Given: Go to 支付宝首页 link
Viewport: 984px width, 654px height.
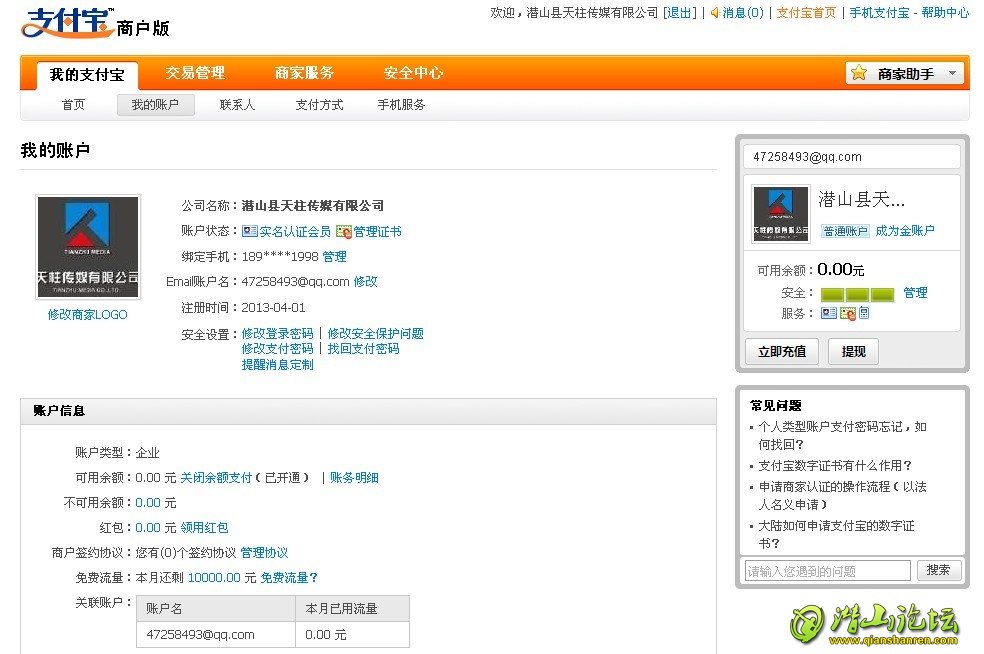Looking at the screenshot, I should click(806, 13).
